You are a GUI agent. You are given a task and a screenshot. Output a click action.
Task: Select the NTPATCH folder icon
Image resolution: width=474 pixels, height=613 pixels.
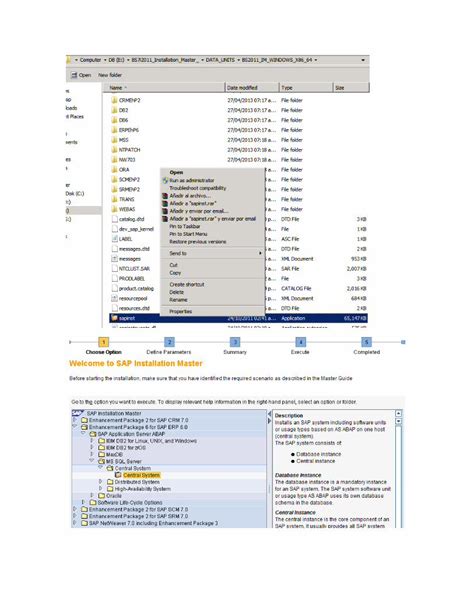tap(114, 150)
